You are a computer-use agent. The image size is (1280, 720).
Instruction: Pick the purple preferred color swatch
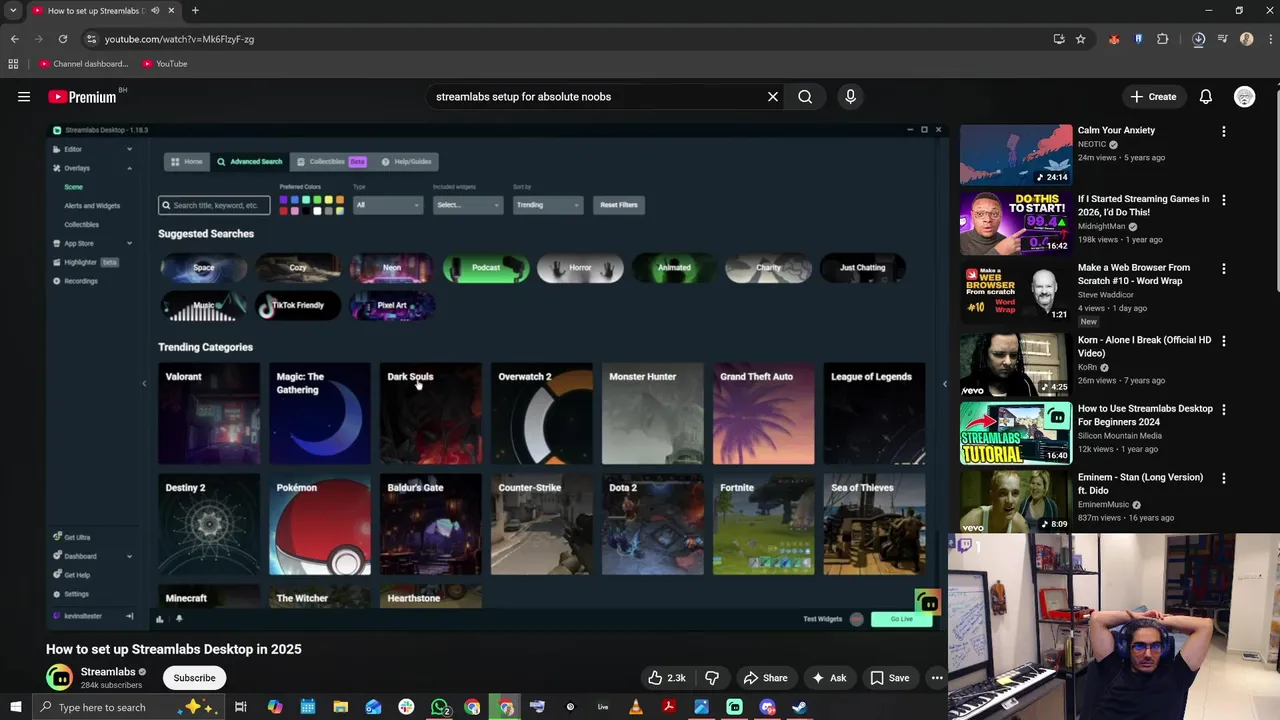click(x=283, y=200)
